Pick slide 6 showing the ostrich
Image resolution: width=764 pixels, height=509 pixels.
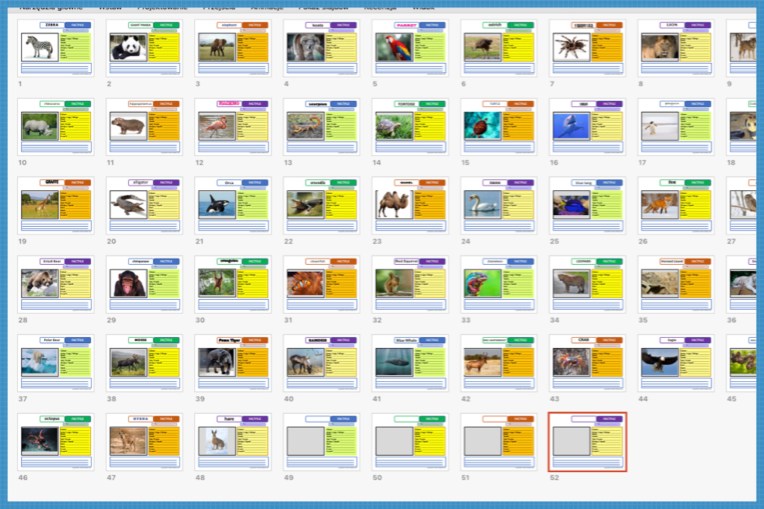point(499,48)
